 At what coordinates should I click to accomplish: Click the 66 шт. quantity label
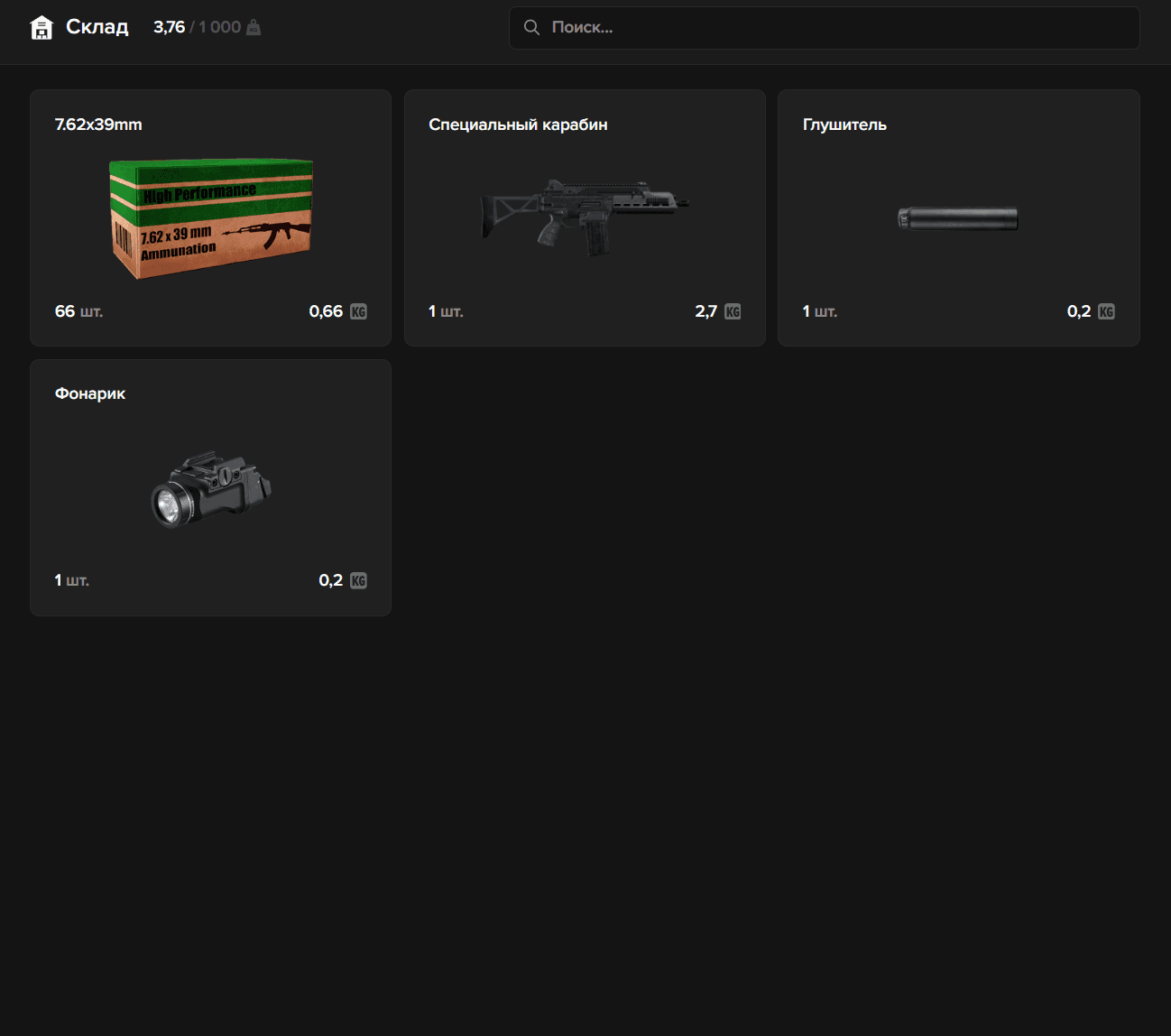[78, 311]
